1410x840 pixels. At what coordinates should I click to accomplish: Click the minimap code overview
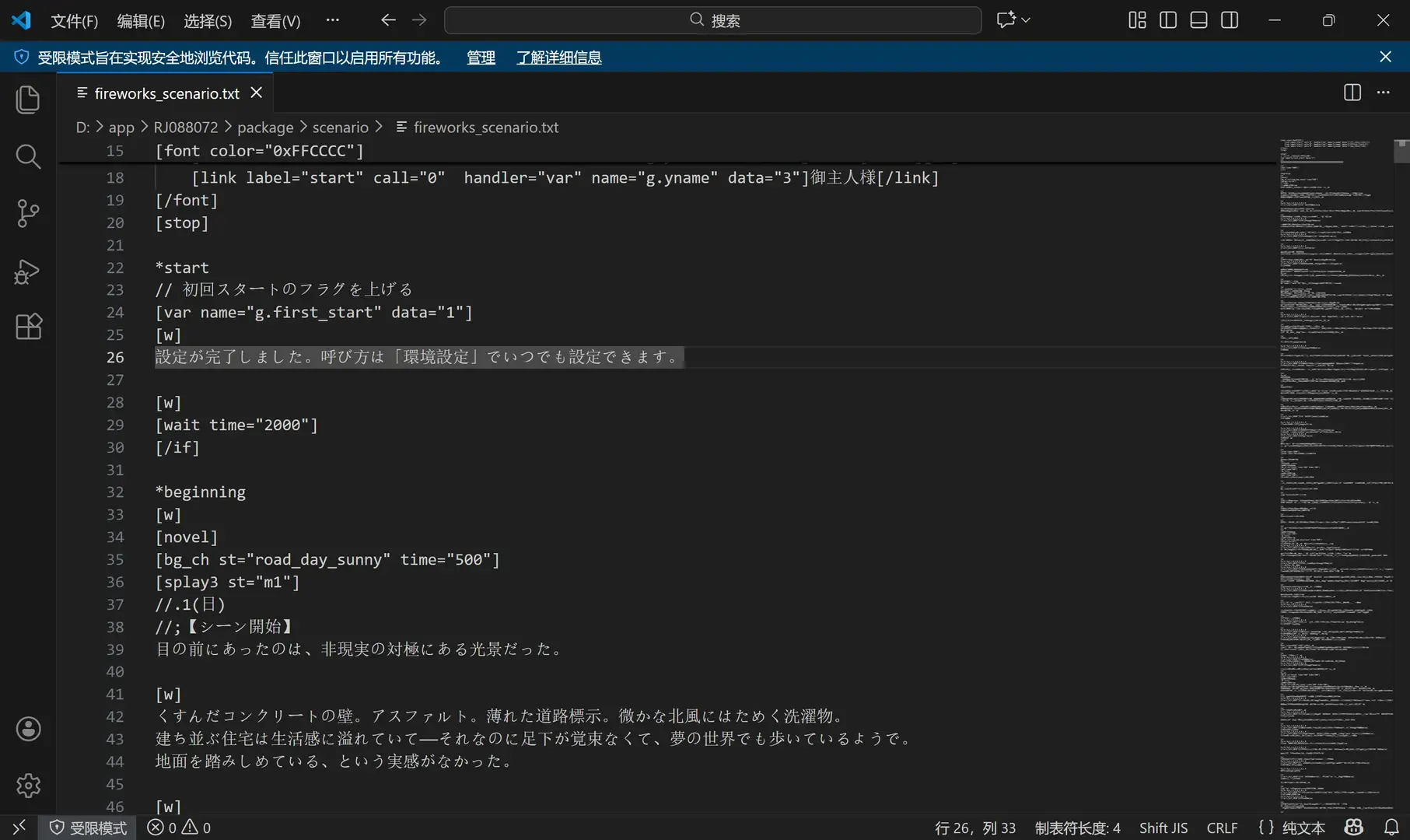coord(1336,474)
